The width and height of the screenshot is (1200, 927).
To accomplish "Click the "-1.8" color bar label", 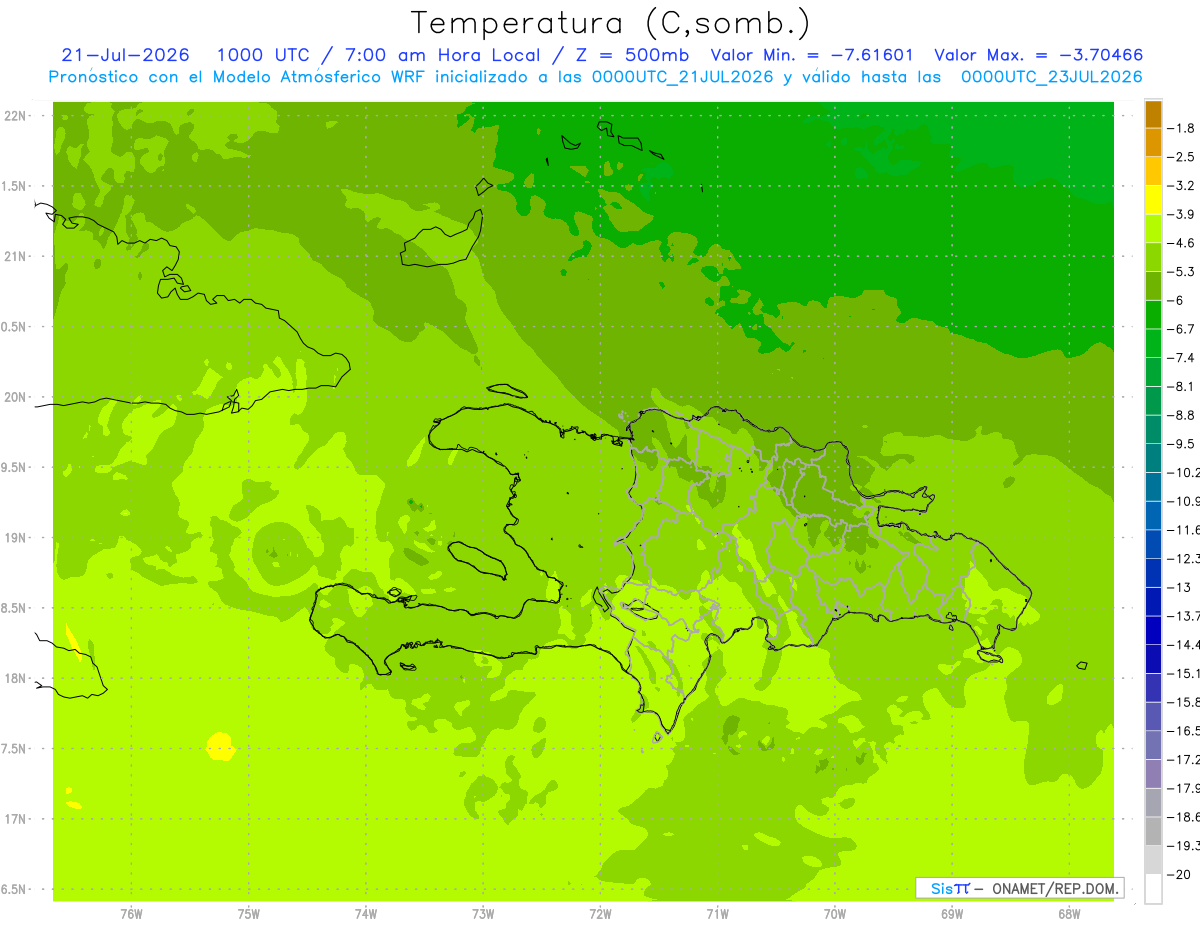I will coord(1182,128).
